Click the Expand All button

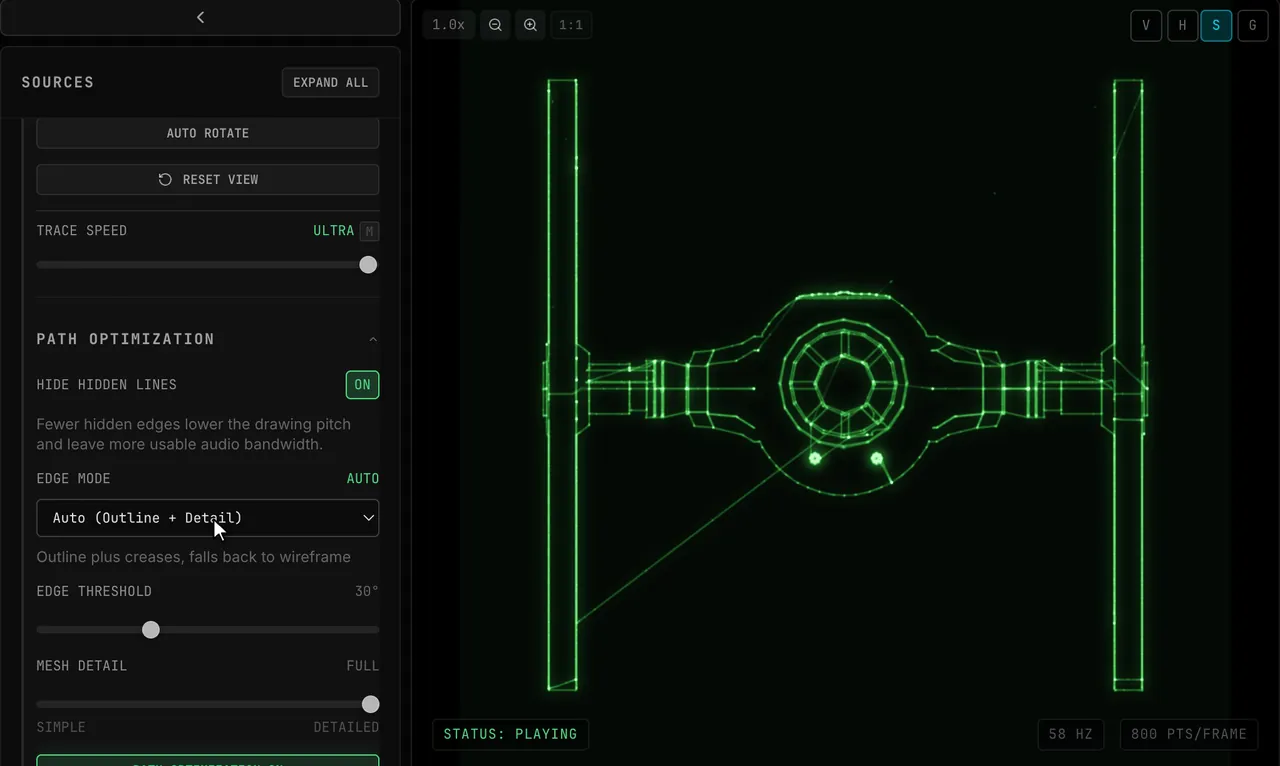tap(331, 82)
